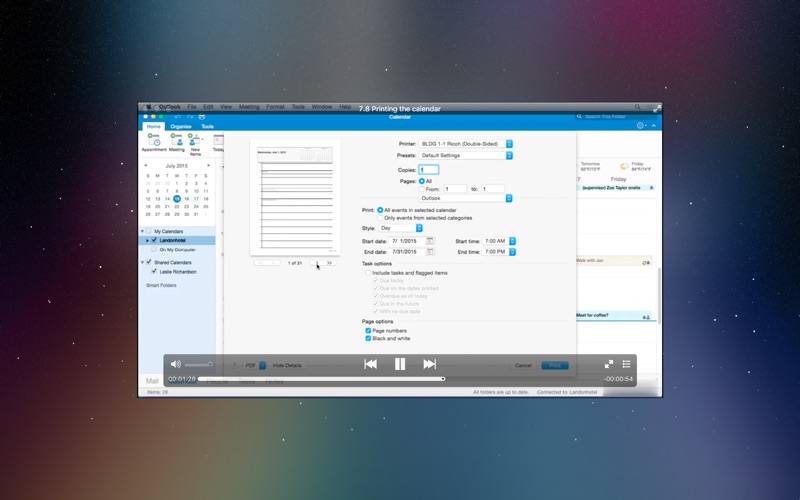Toggle Leslie Richardson calendar checkbox
This screenshot has width=800, height=500.
(154, 271)
